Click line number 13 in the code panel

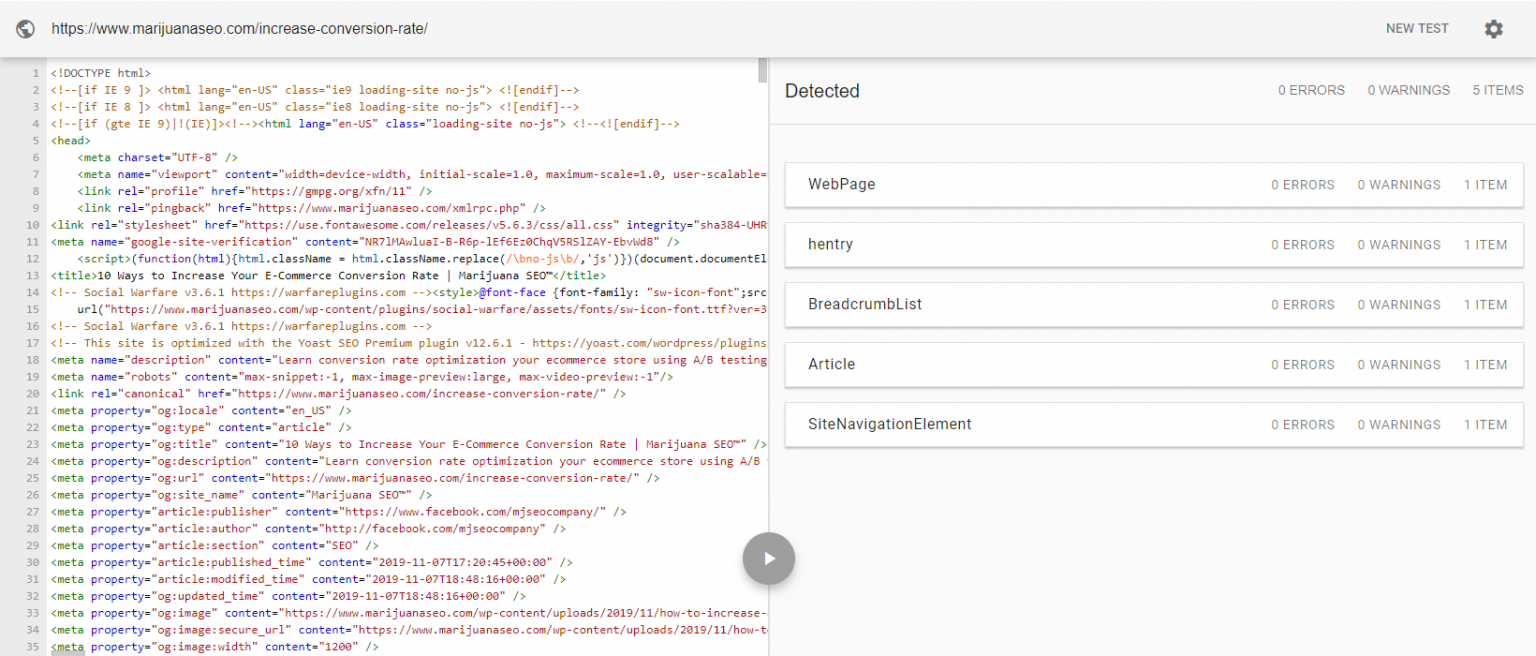coord(33,275)
